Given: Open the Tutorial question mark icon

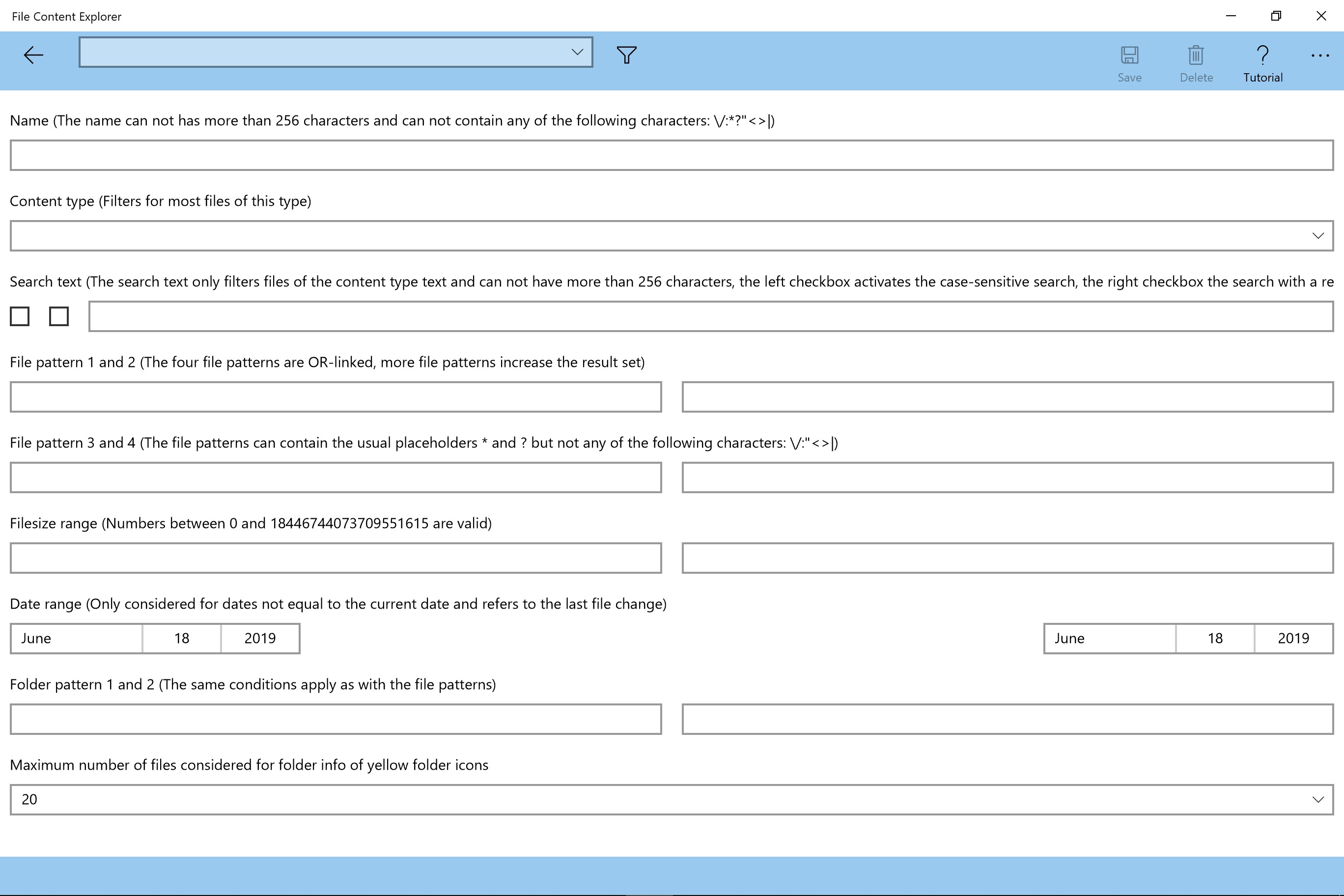Looking at the screenshot, I should pos(1262,56).
